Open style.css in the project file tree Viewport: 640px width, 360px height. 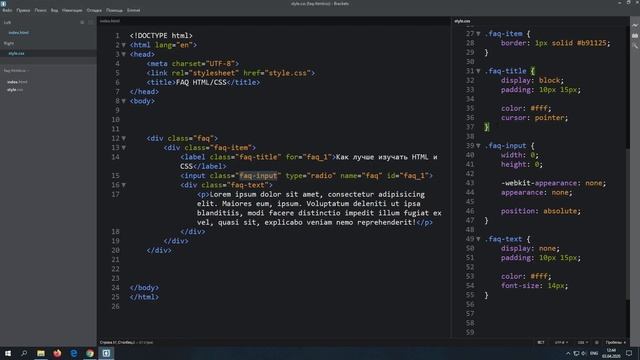[x=15, y=90]
